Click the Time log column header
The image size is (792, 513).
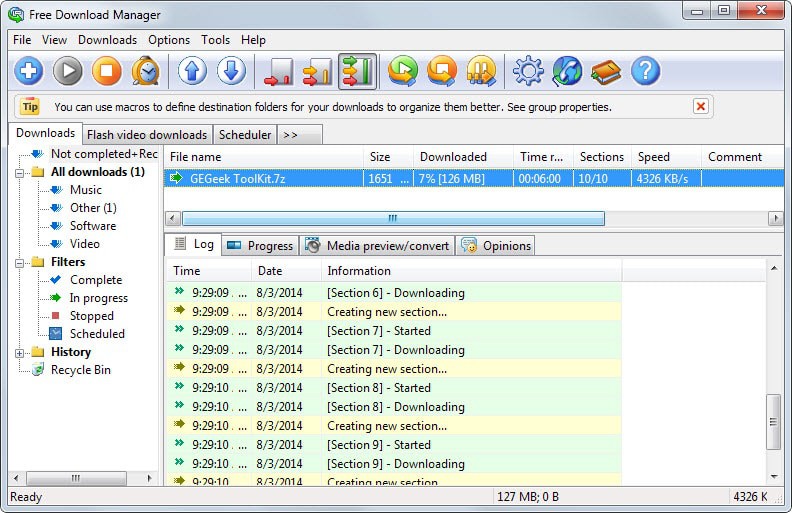point(209,271)
